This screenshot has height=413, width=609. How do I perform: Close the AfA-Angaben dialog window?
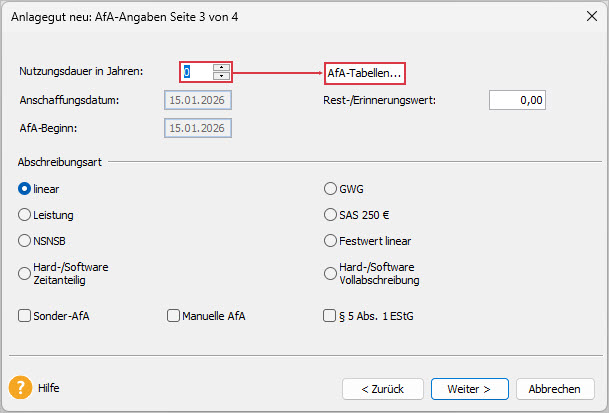click(586, 16)
